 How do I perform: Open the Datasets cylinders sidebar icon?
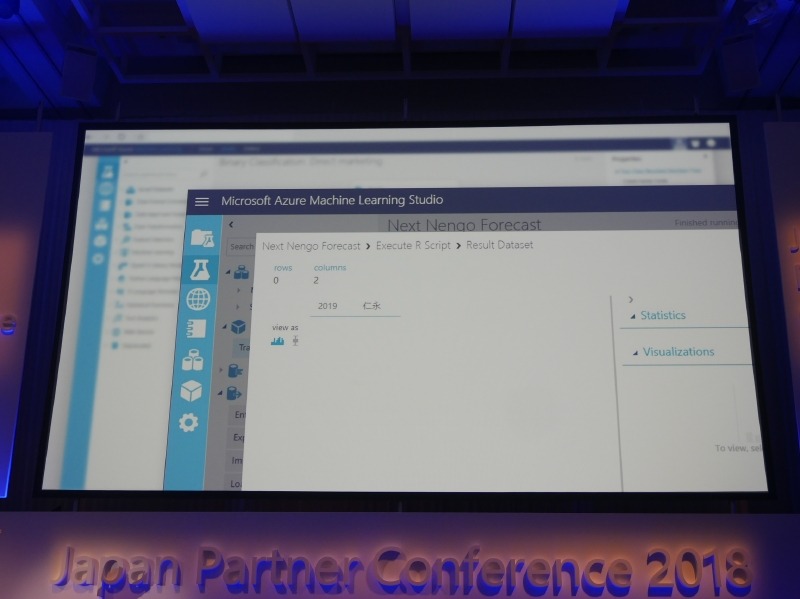click(x=193, y=360)
